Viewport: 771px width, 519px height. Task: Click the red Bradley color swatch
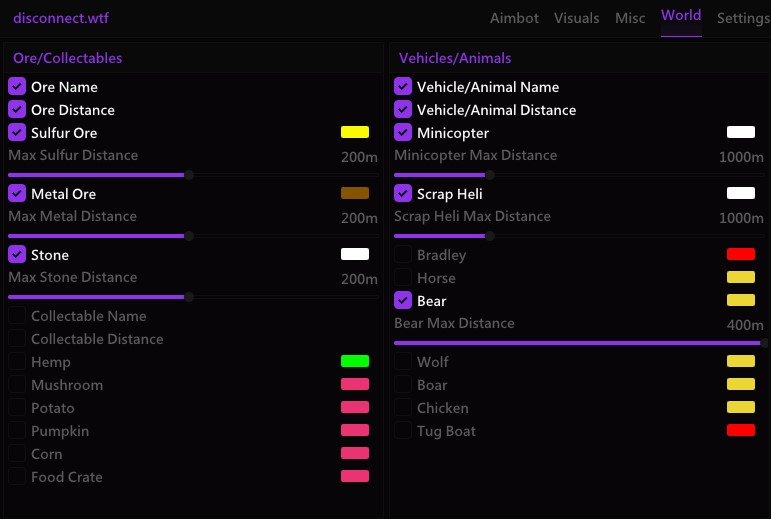[x=741, y=254]
